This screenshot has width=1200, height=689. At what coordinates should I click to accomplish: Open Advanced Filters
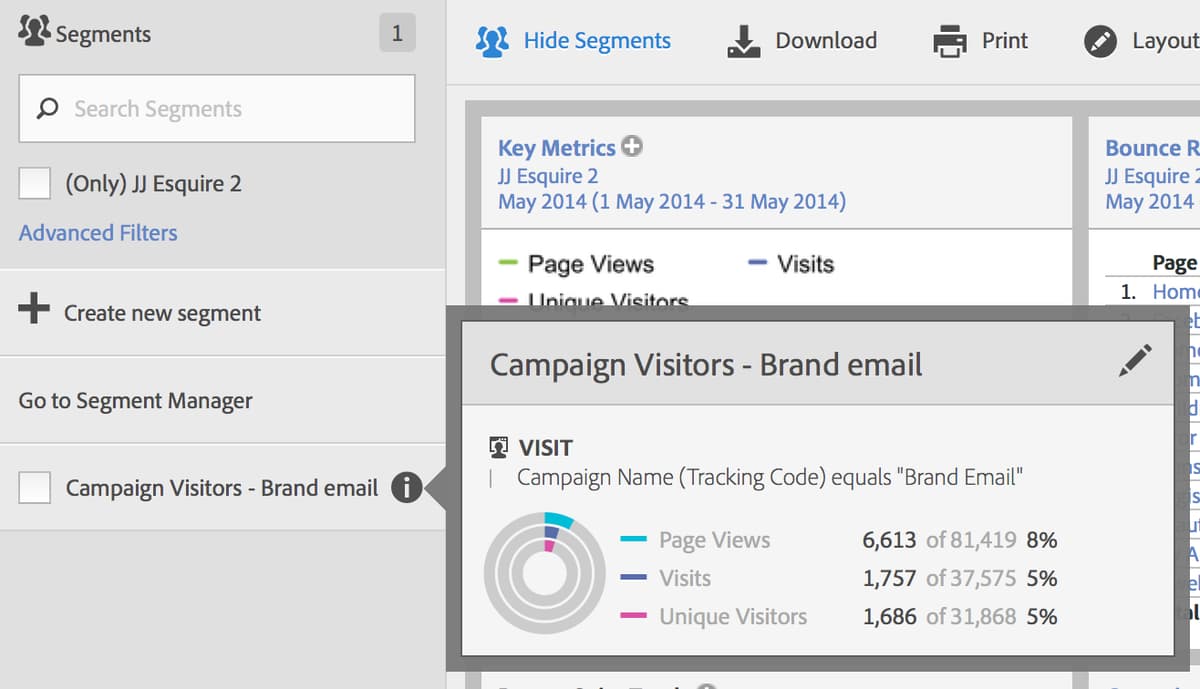click(97, 232)
